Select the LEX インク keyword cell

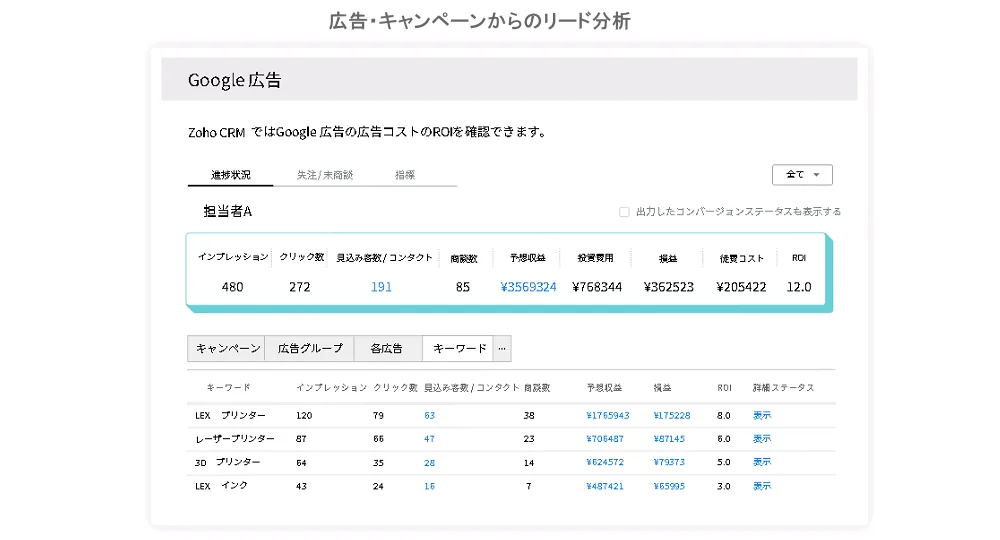(x=221, y=486)
